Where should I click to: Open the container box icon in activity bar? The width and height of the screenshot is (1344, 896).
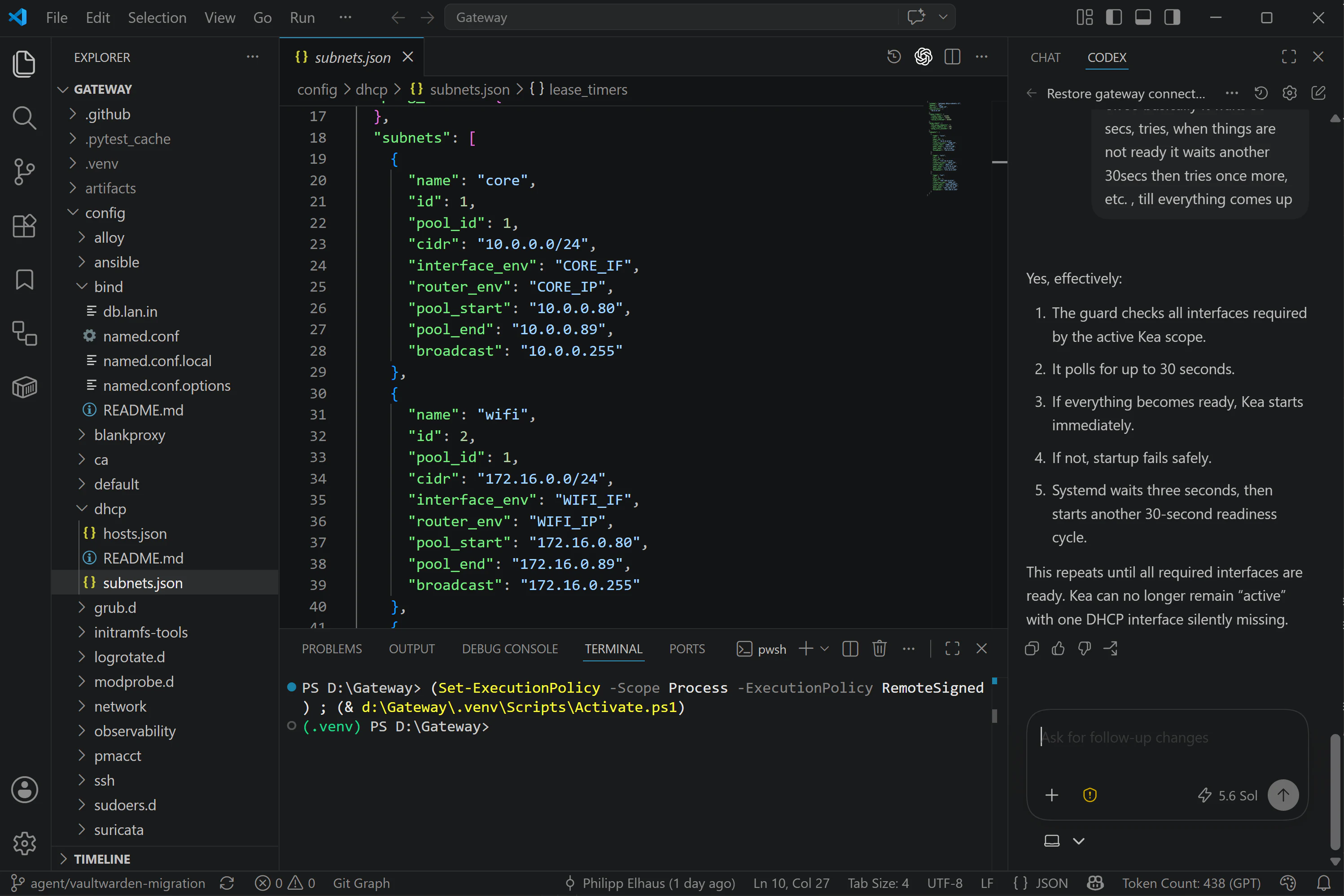coord(24,387)
